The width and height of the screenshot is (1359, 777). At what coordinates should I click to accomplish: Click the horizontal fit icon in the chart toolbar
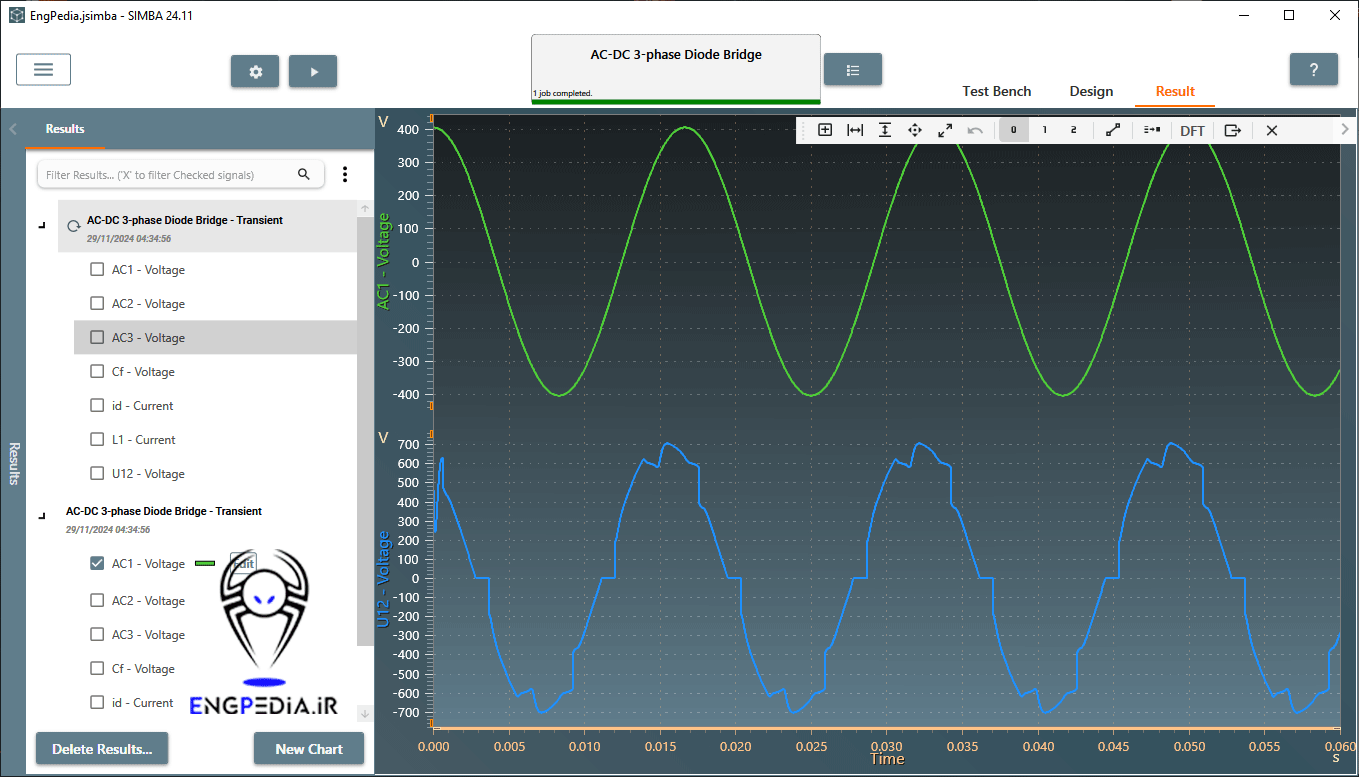[x=855, y=130]
